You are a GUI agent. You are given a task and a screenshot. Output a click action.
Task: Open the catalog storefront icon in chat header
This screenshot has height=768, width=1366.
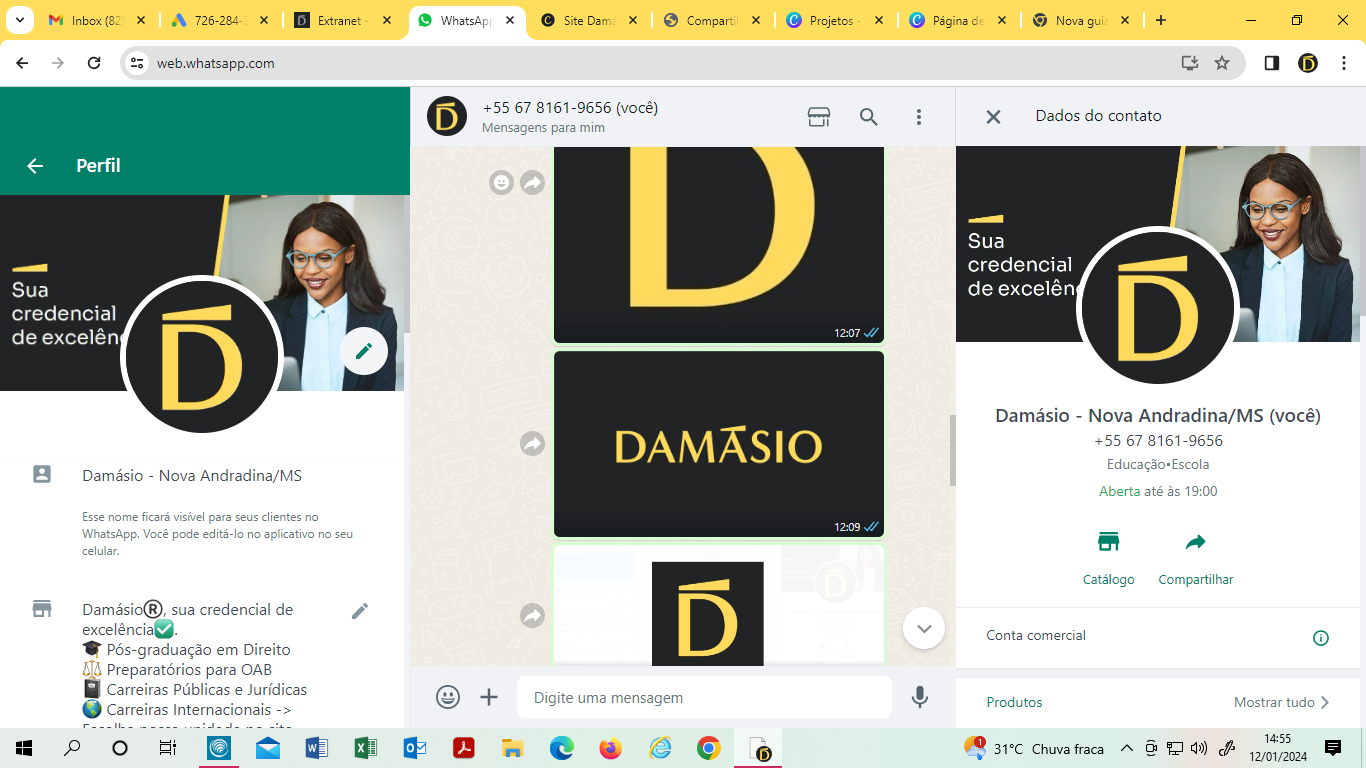click(x=819, y=117)
